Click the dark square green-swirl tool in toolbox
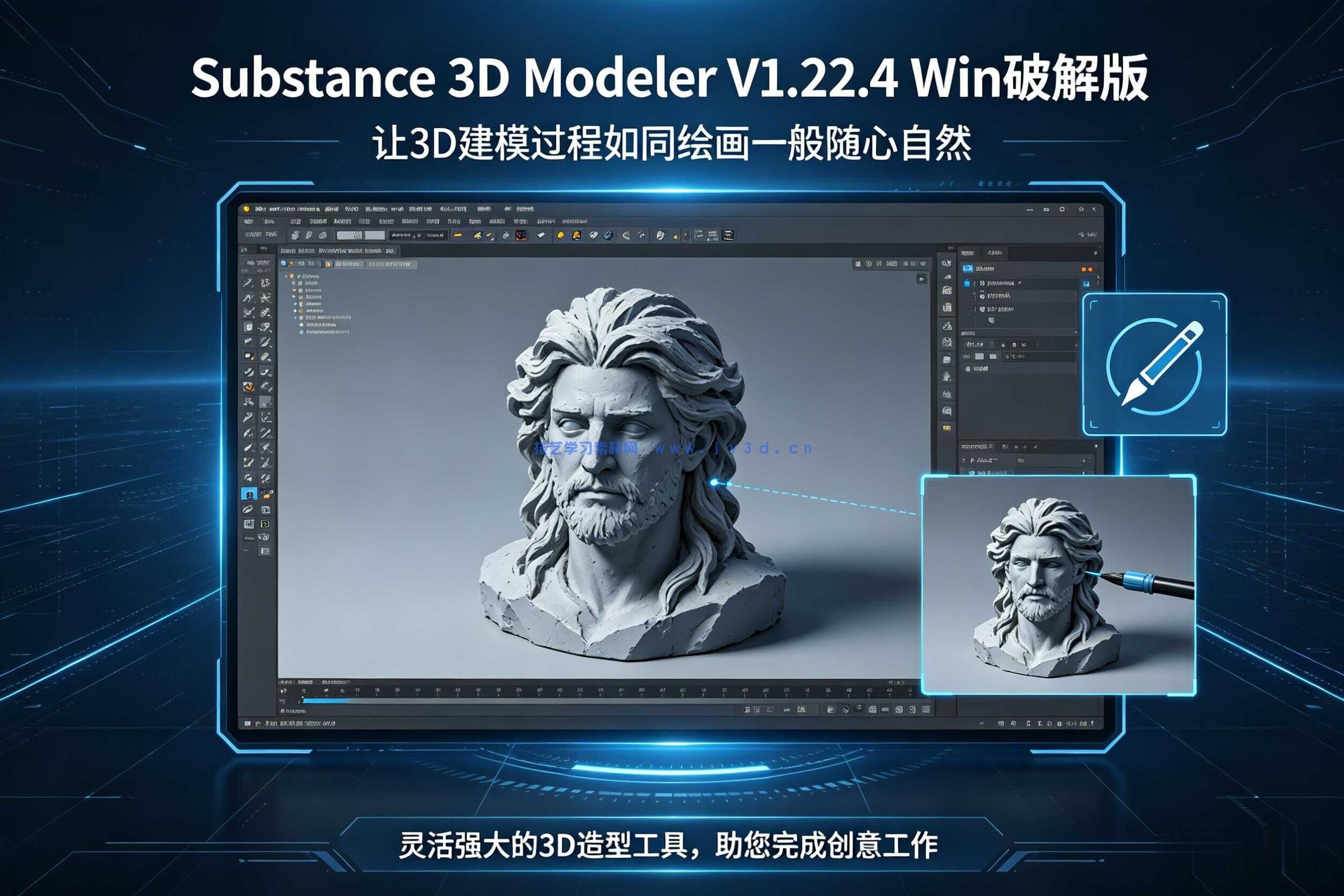The image size is (1344, 896). click(266, 524)
